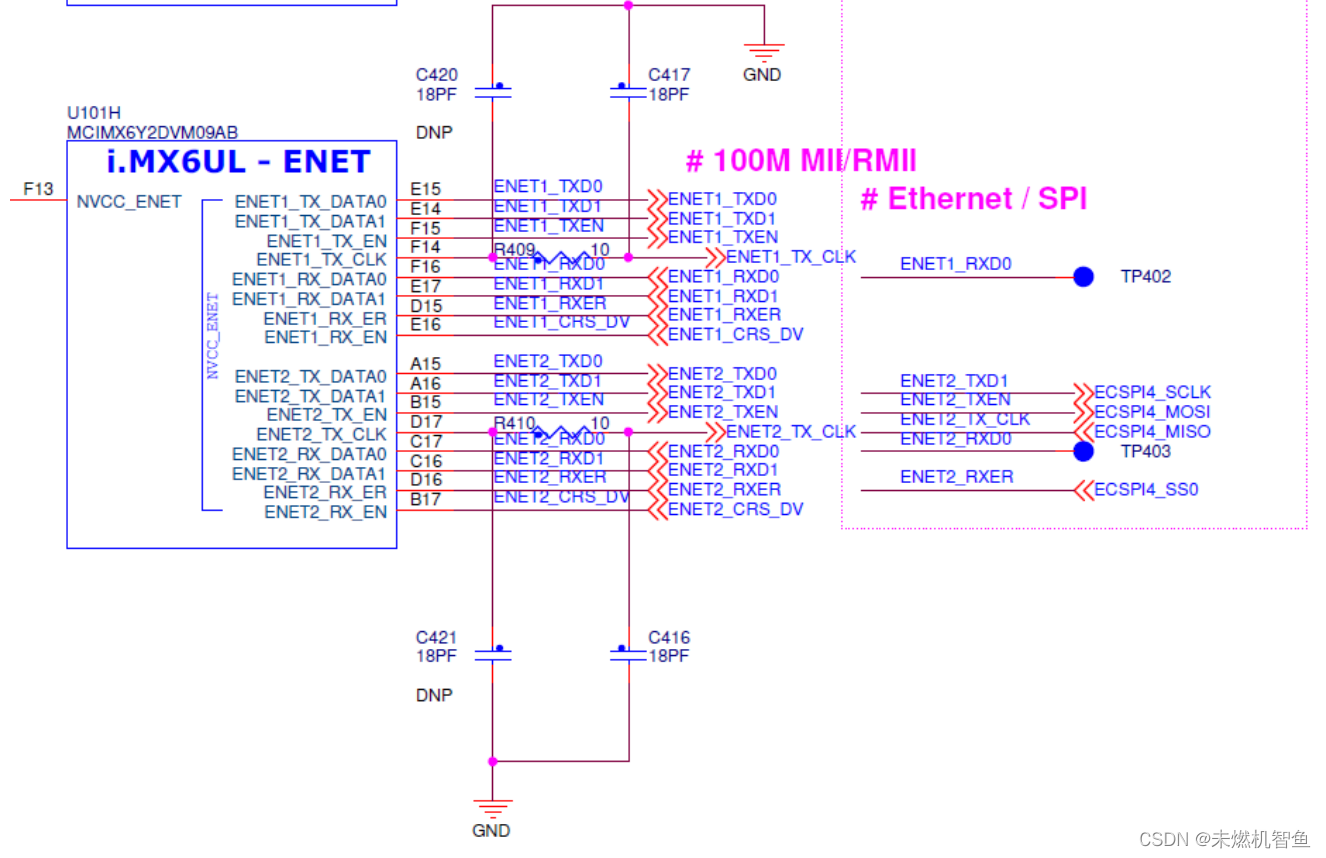Click pin name ENET2_TX_DATA1

pos(311,397)
